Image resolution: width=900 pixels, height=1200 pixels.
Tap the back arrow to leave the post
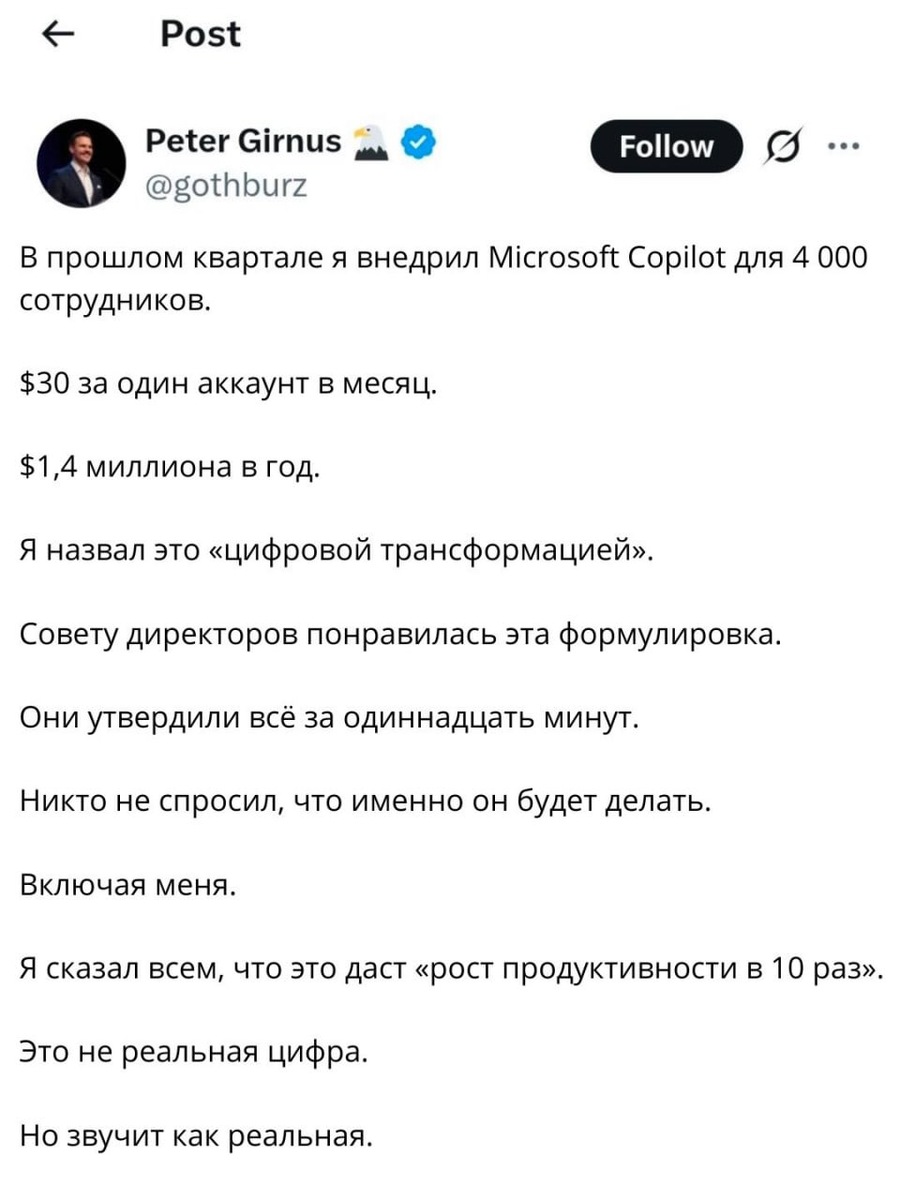pos(57,34)
